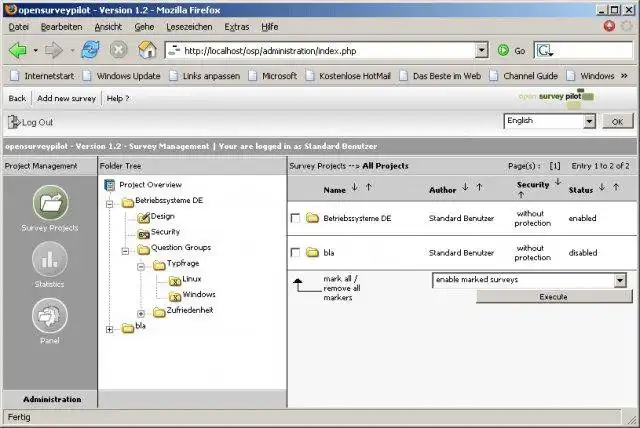Screen dimensions: 640x428
Task: Open the Lesezeichen menu
Action: point(189,27)
